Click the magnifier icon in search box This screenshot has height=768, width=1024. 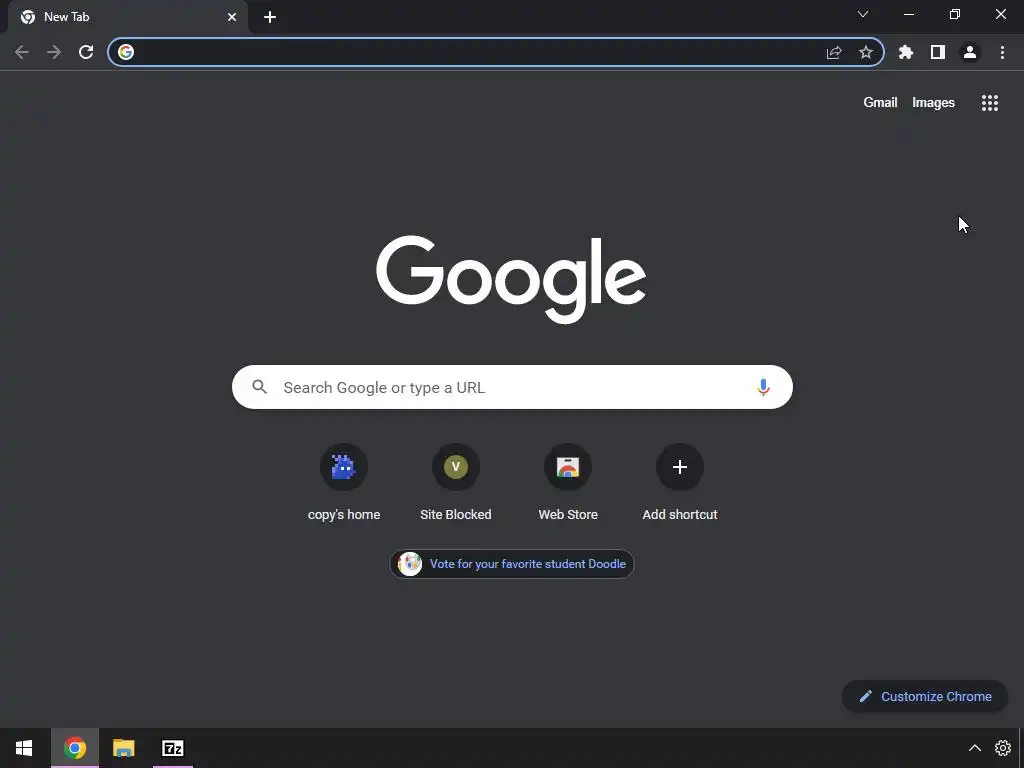click(259, 387)
